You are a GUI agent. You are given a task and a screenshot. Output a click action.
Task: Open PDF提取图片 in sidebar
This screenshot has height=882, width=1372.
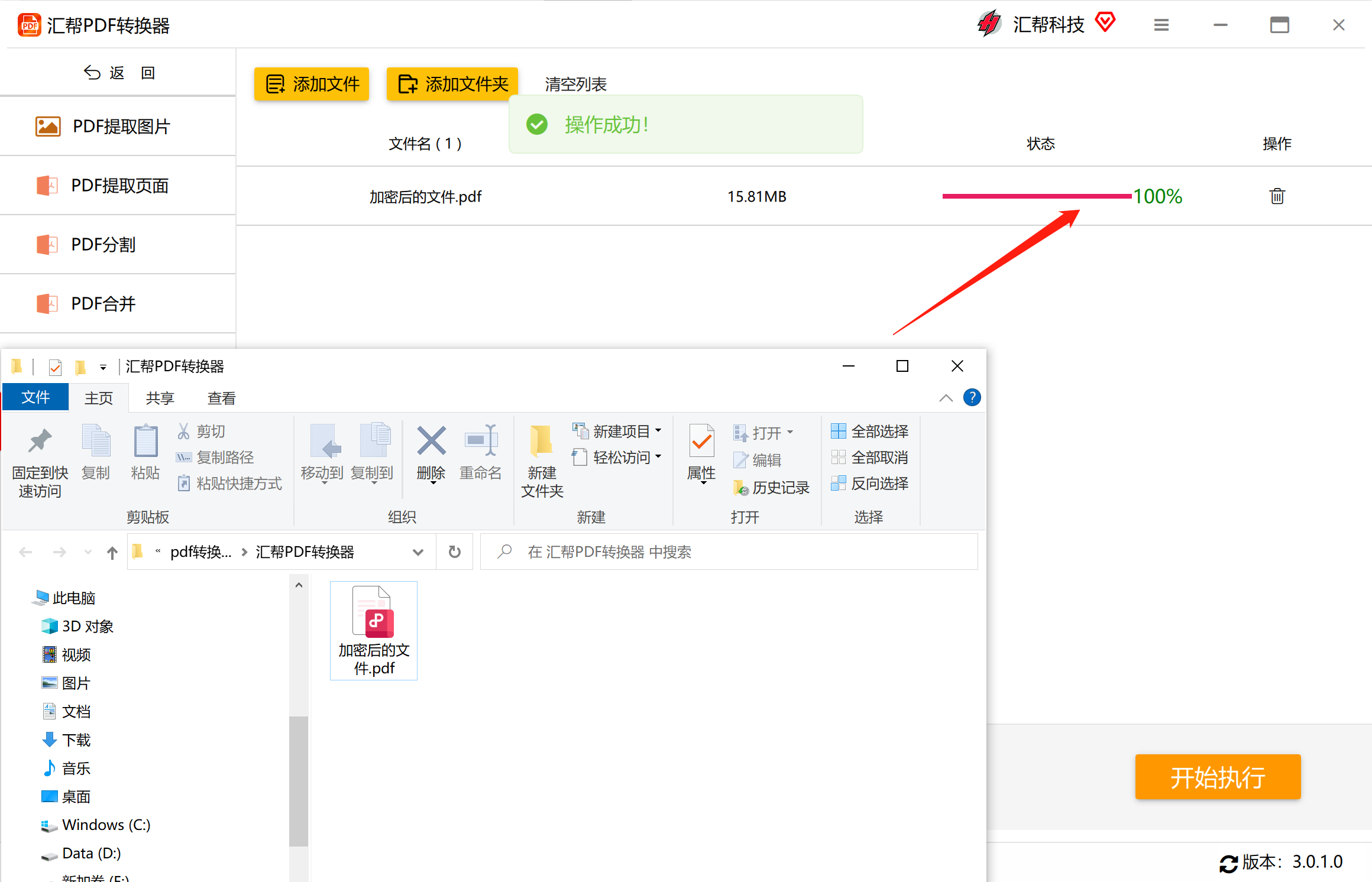coord(118,127)
